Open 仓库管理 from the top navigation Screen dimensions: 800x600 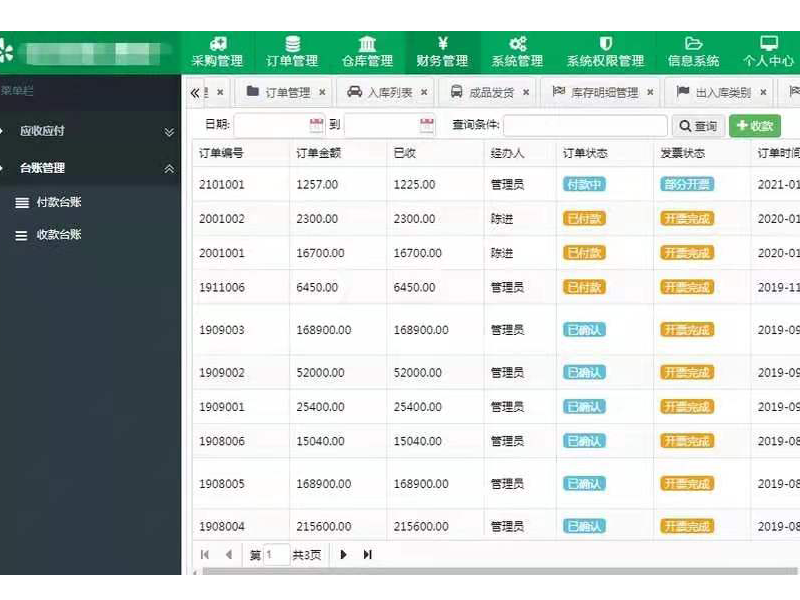[367, 53]
